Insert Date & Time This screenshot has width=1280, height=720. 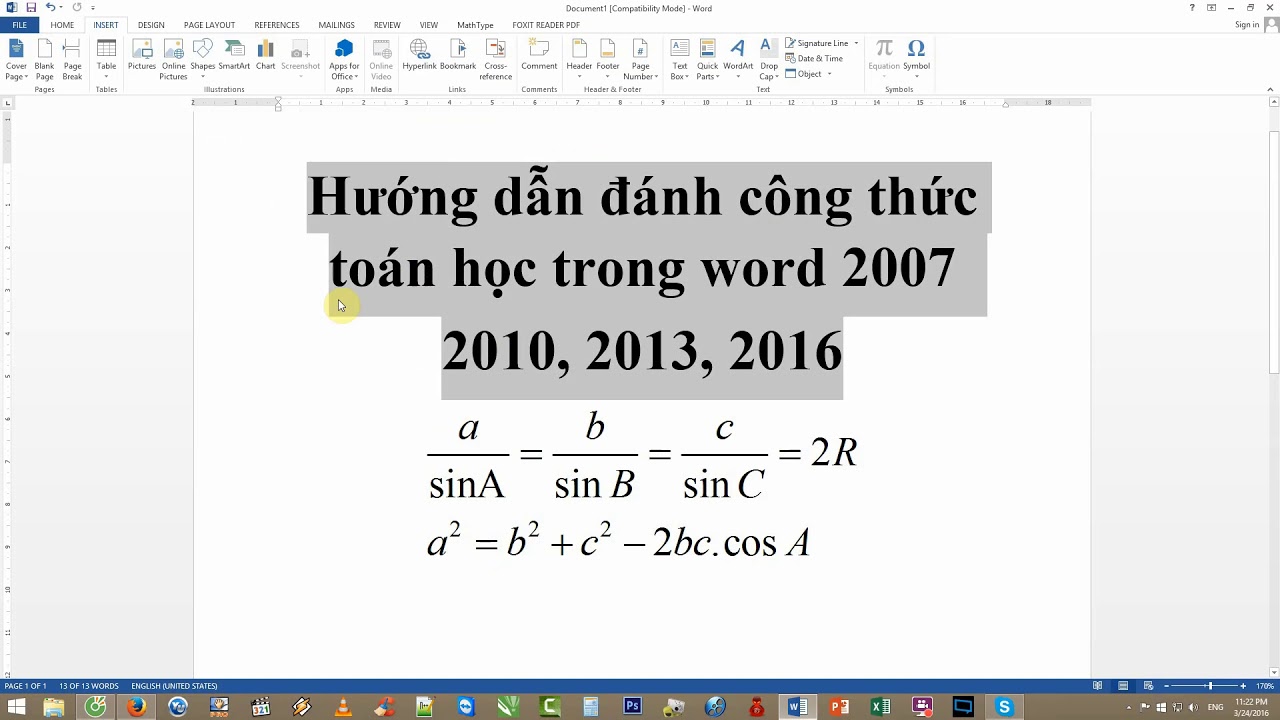[x=814, y=58]
